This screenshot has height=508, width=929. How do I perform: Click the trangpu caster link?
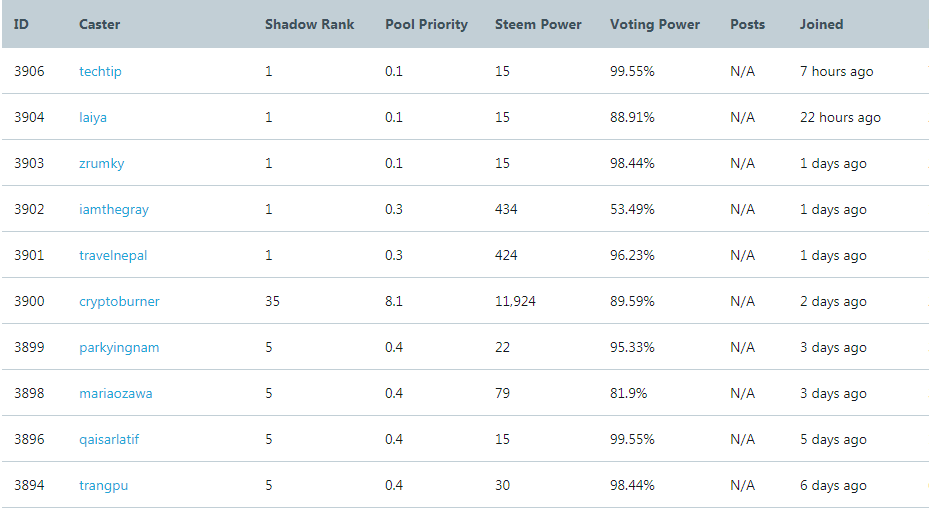(x=104, y=485)
